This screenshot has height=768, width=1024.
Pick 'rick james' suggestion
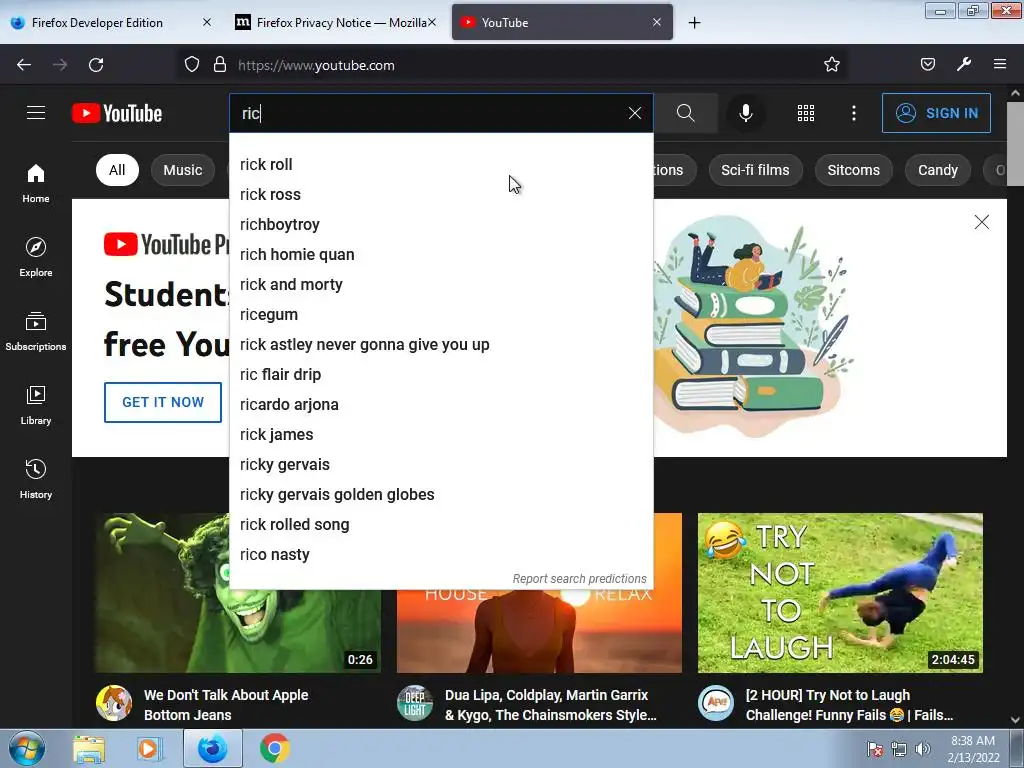(441, 435)
